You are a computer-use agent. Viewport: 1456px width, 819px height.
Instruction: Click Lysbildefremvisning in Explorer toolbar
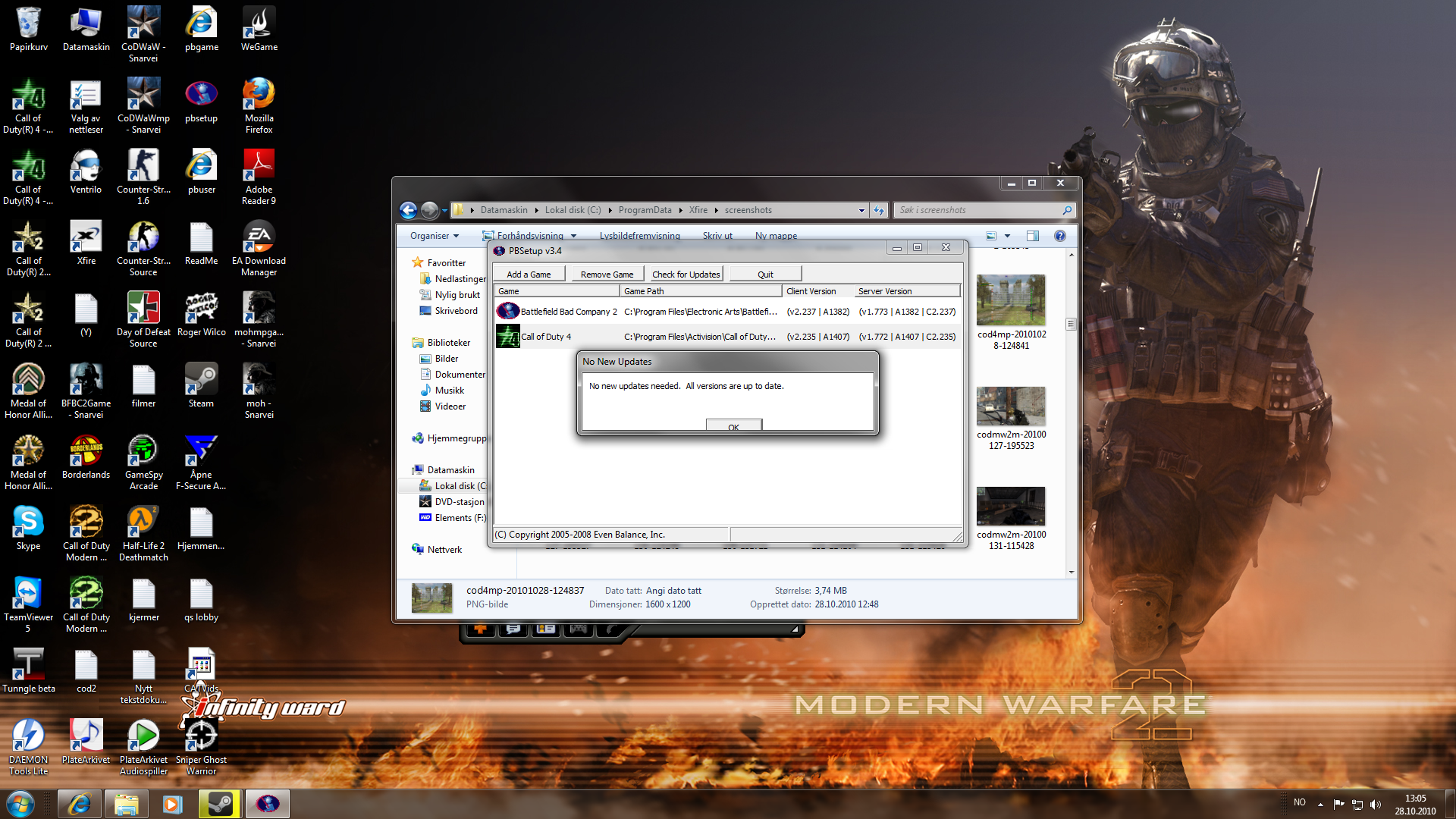pos(639,236)
